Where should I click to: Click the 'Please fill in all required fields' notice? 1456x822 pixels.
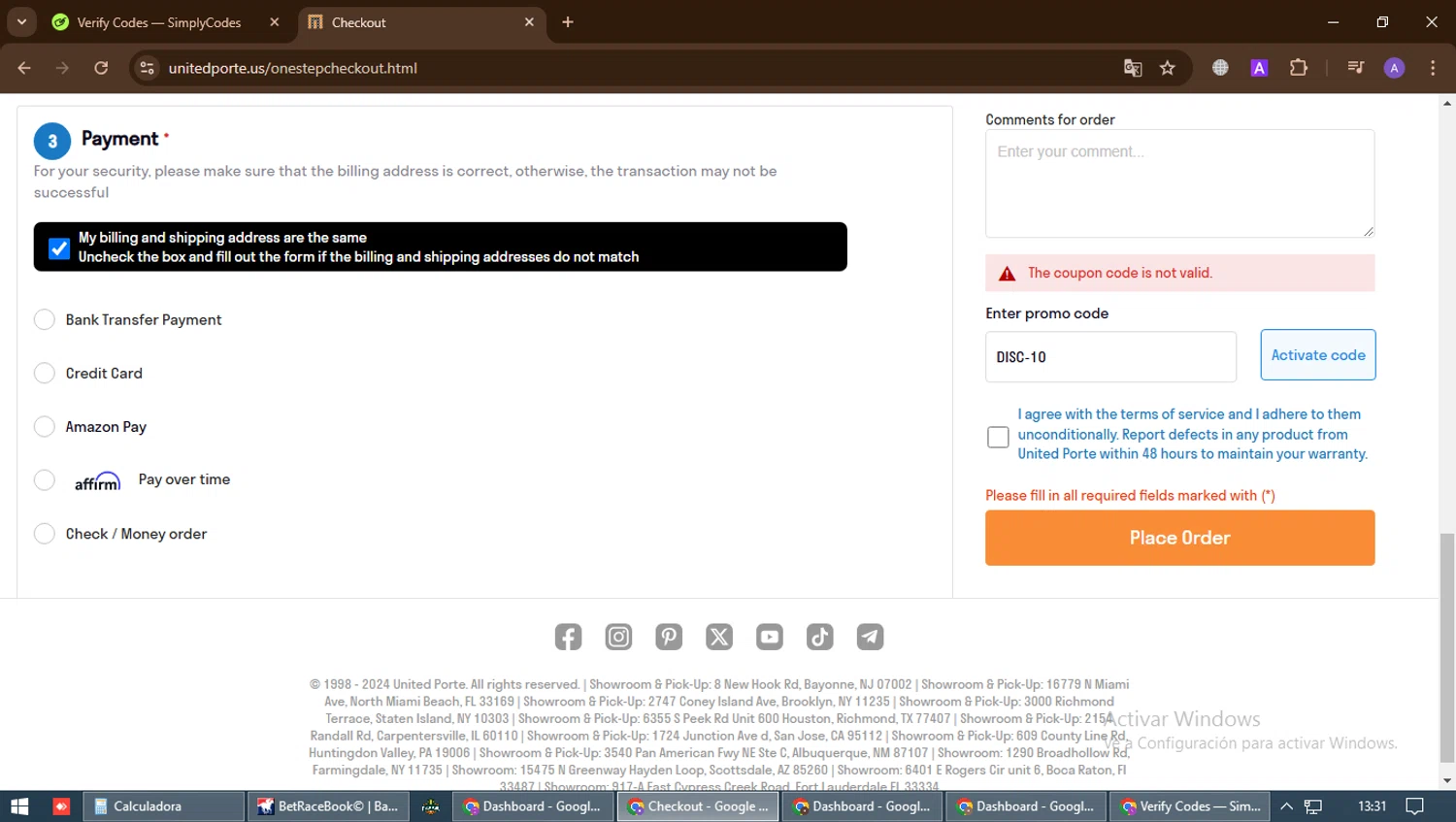click(x=1130, y=496)
